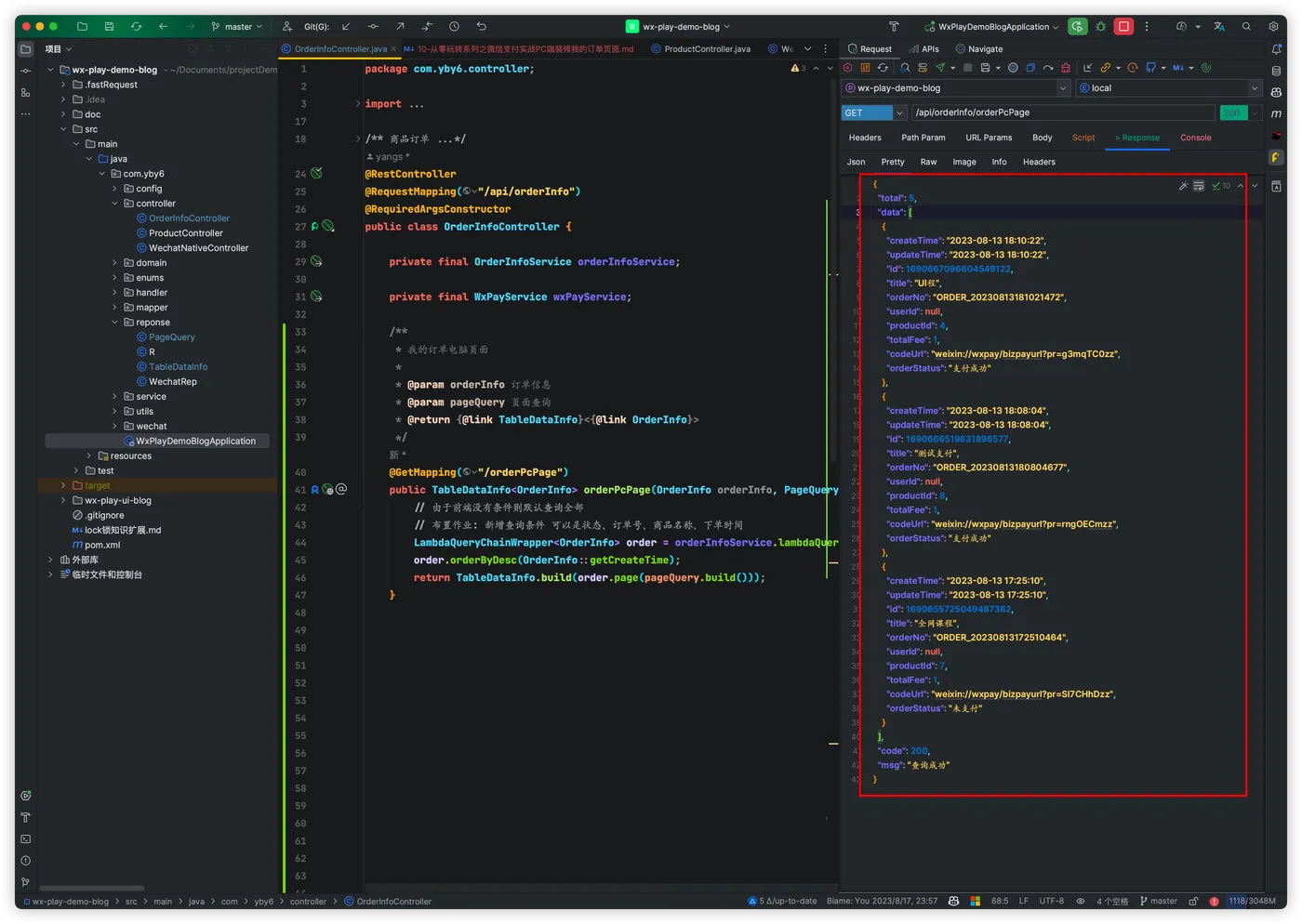The image size is (1302, 924).
Task: Click the 200 status code box
Action: (1232, 112)
